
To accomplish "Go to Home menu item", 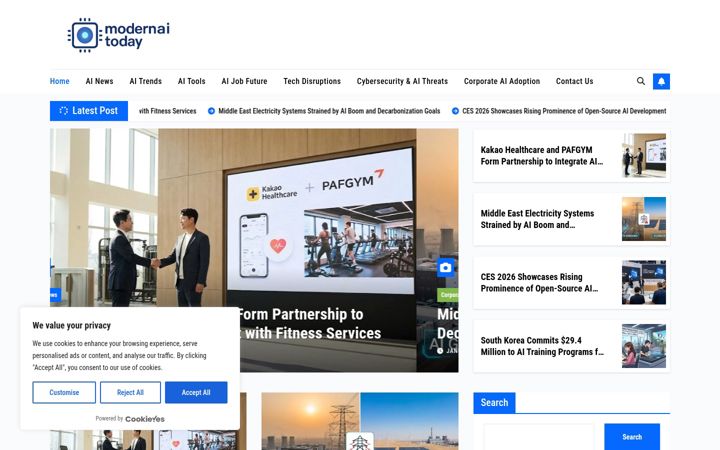I will [60, 81].
